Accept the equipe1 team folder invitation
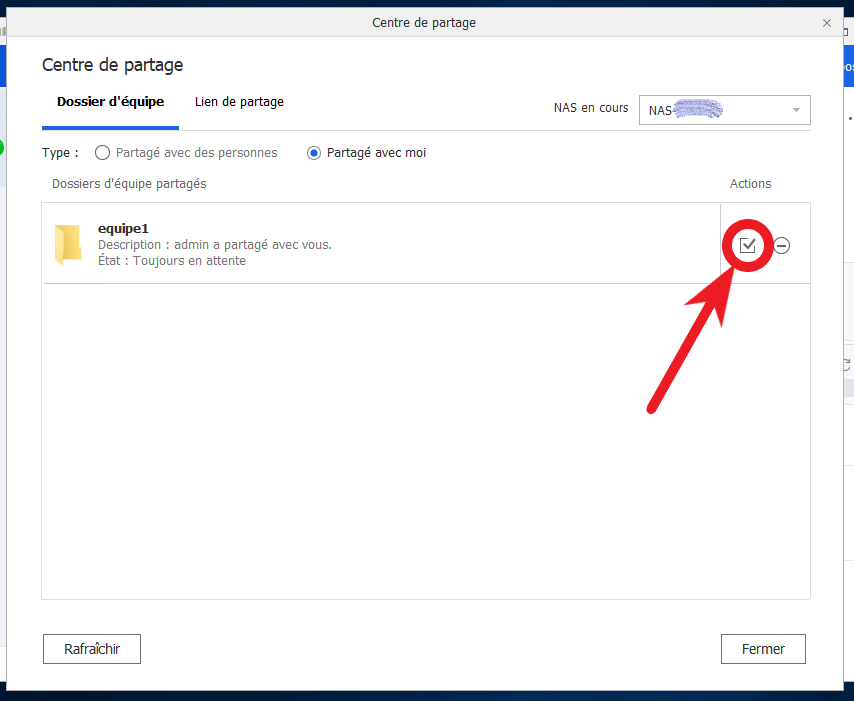Image resolution: width=854 pixels, height=701 pixels. tap(747, 245)
